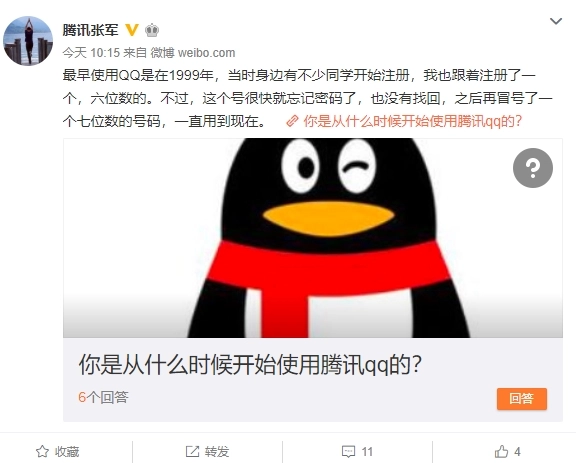The height and width of the screenshot is (463, 576).
Task: Click the yellow V verification badge
Action: click(132, 30)
